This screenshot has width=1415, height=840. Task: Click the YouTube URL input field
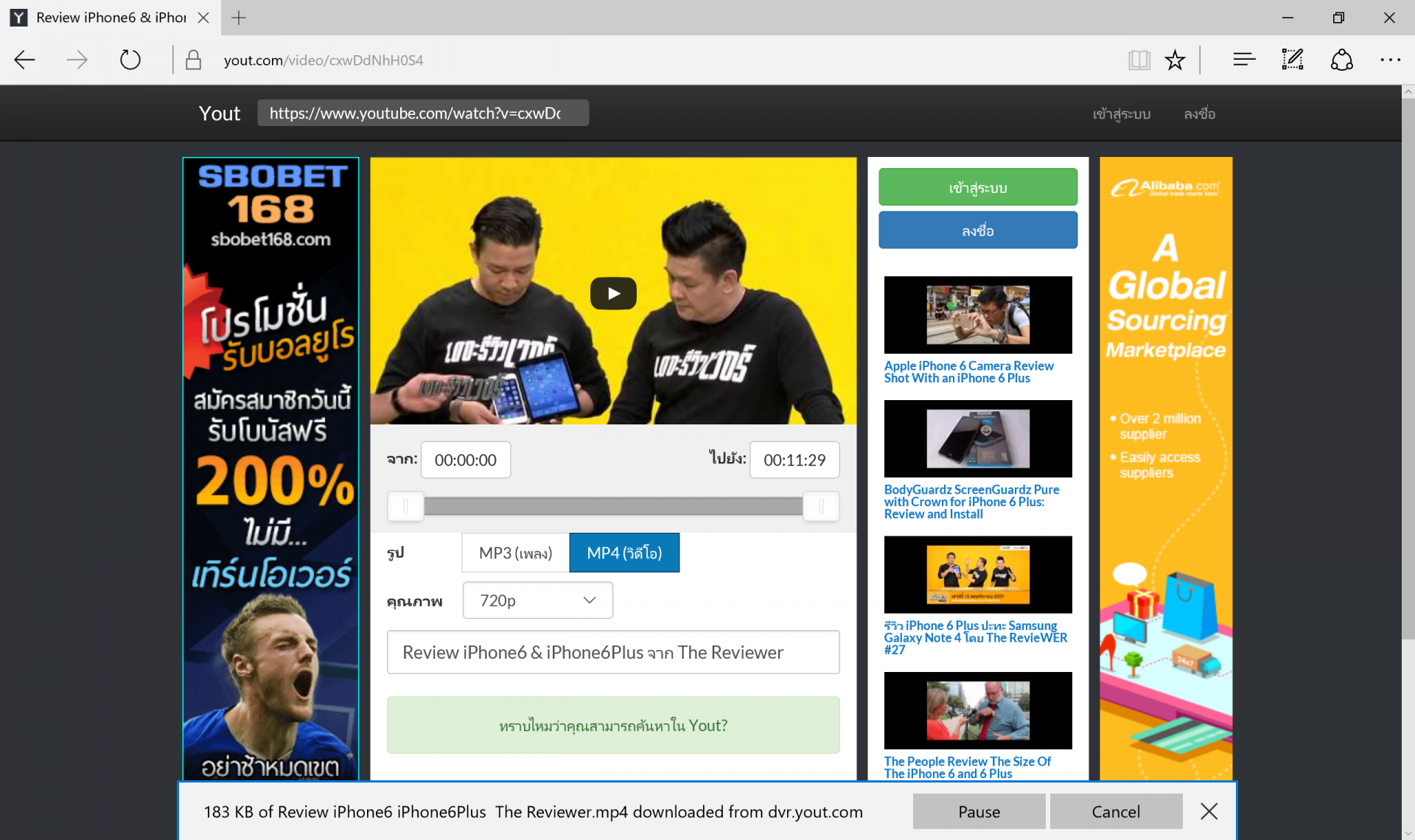point(423,113)
